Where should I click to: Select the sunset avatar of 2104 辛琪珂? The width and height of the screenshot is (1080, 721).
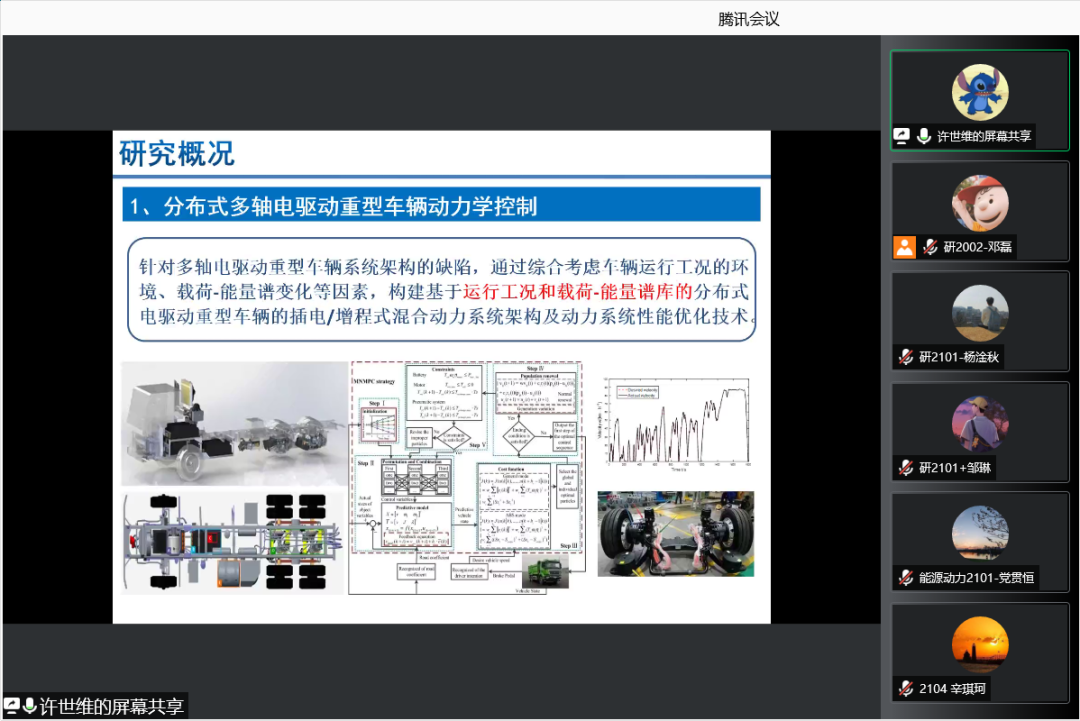980,645
